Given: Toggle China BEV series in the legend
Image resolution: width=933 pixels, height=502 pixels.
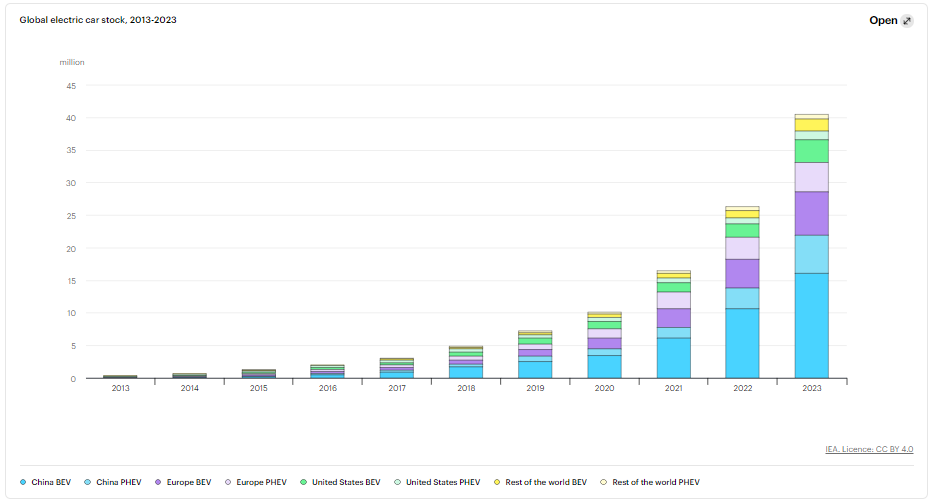Looking at the screenshot, I should point(46,482).
